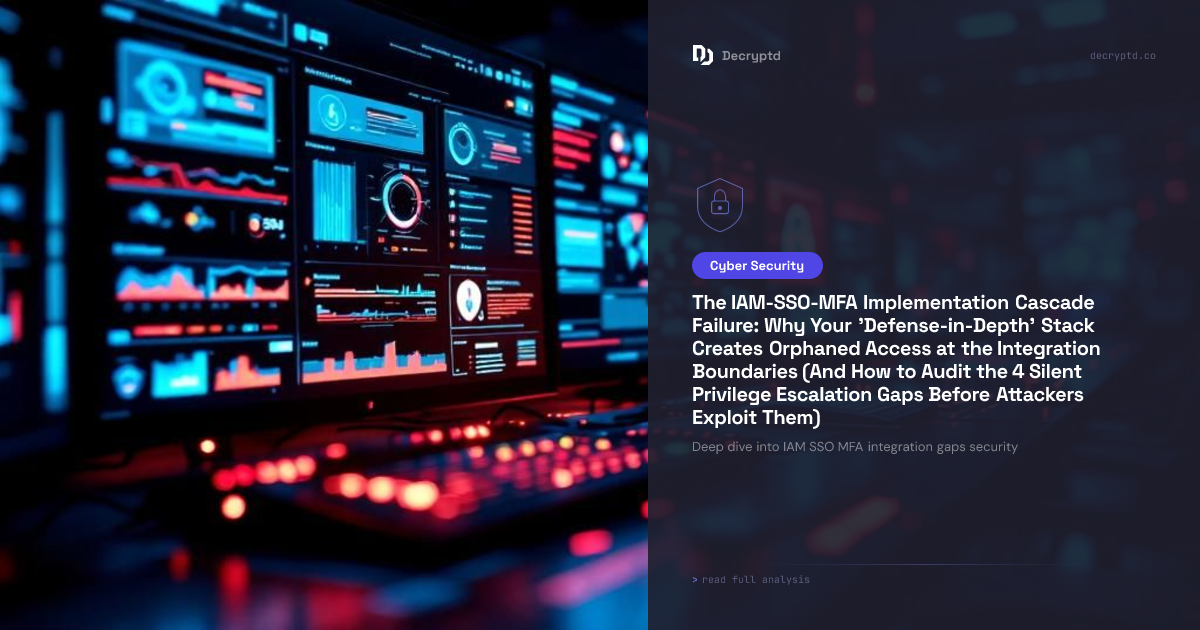Click the orange area chart on left monitor
Screen dimensions: 1200x630
(x=150, y=283)
